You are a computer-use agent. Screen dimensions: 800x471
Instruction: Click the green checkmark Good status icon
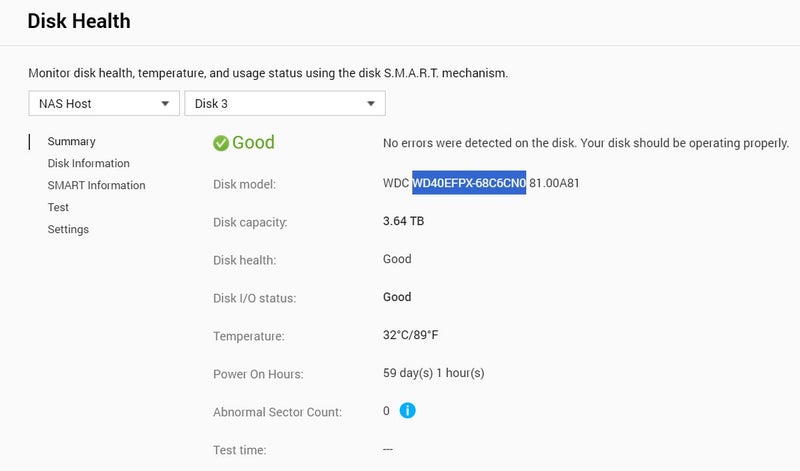[x=220, y=143]
